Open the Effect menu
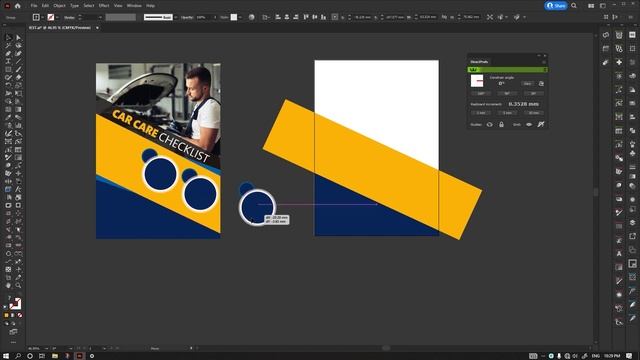This screenshot has width=640, height=360. 104,6
